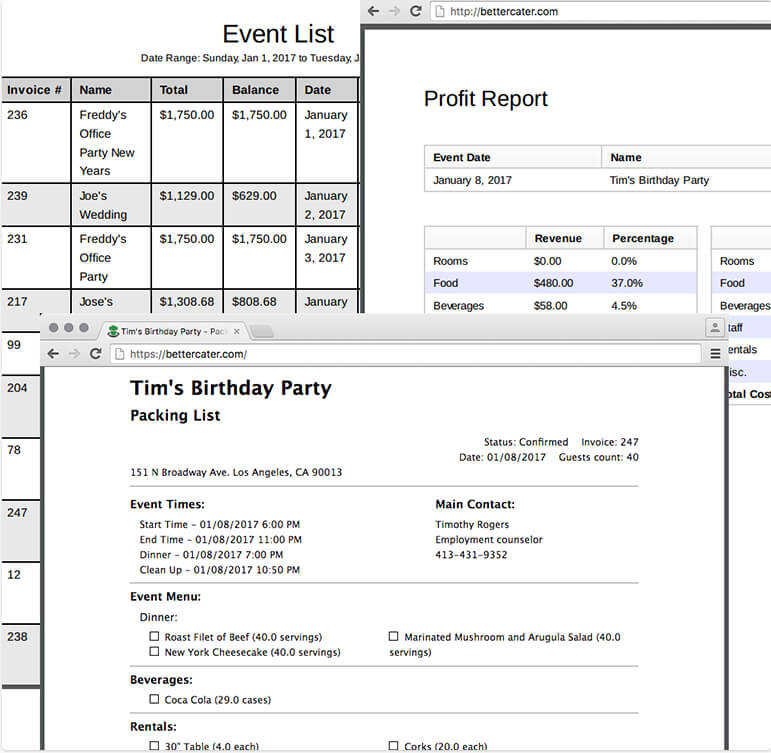Click the Rooms 0.0% percentage value

tap(623, 261)
